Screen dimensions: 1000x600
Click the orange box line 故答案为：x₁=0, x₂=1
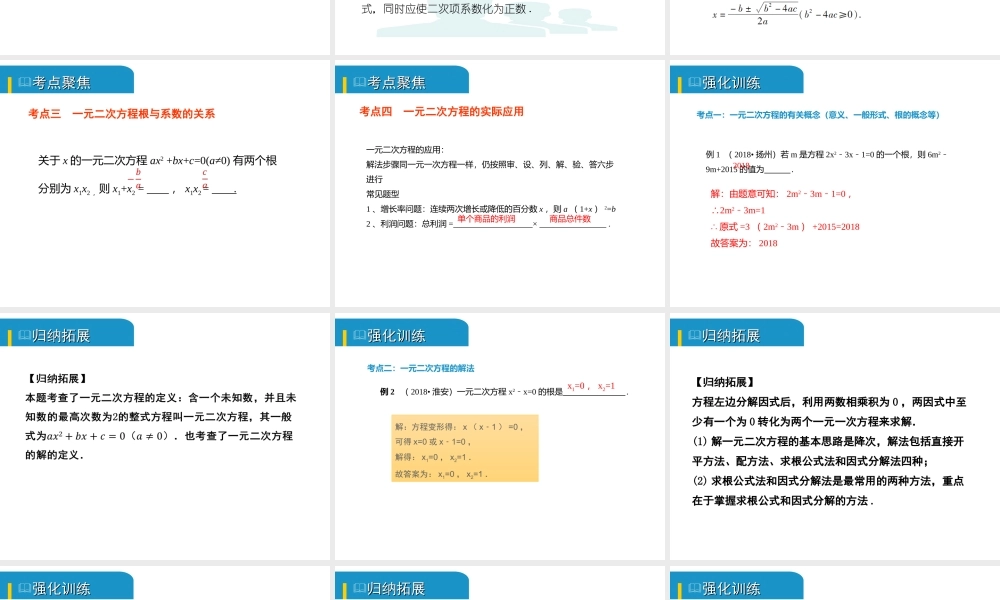tap(441, 474)
